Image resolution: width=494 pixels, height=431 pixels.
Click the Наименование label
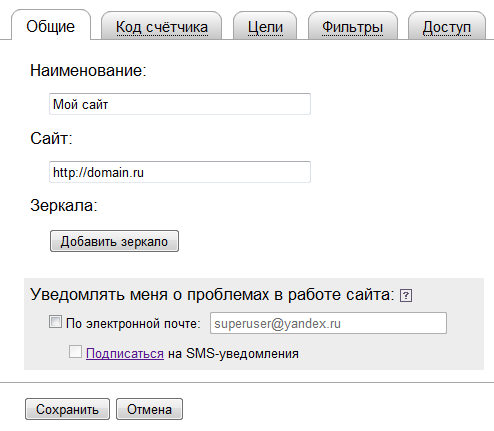[x=88, y=71]
